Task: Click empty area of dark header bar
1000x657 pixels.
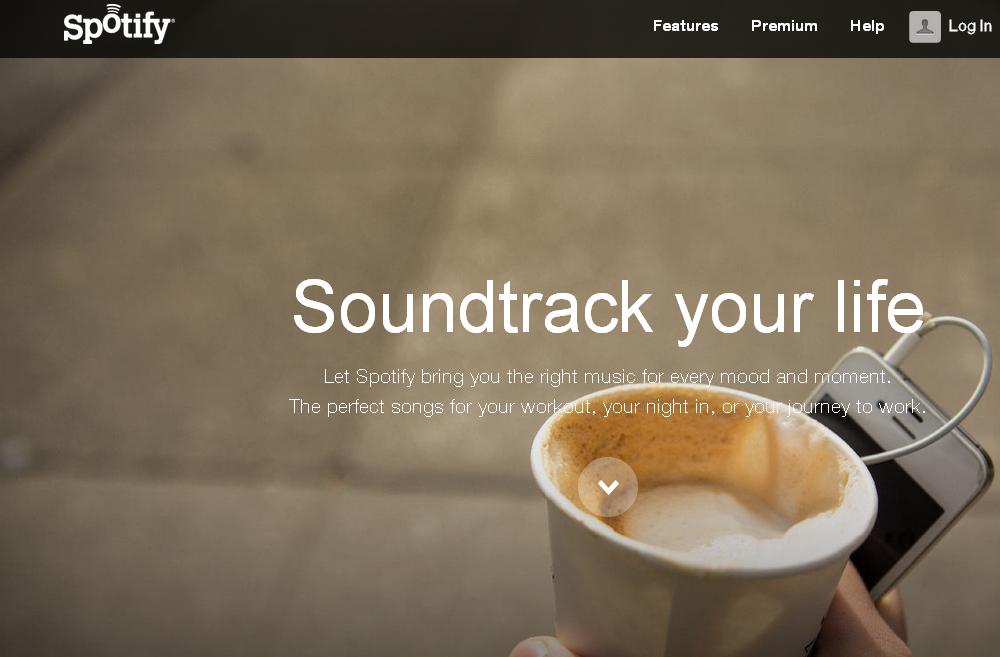Action: click(x=408, y=29)
